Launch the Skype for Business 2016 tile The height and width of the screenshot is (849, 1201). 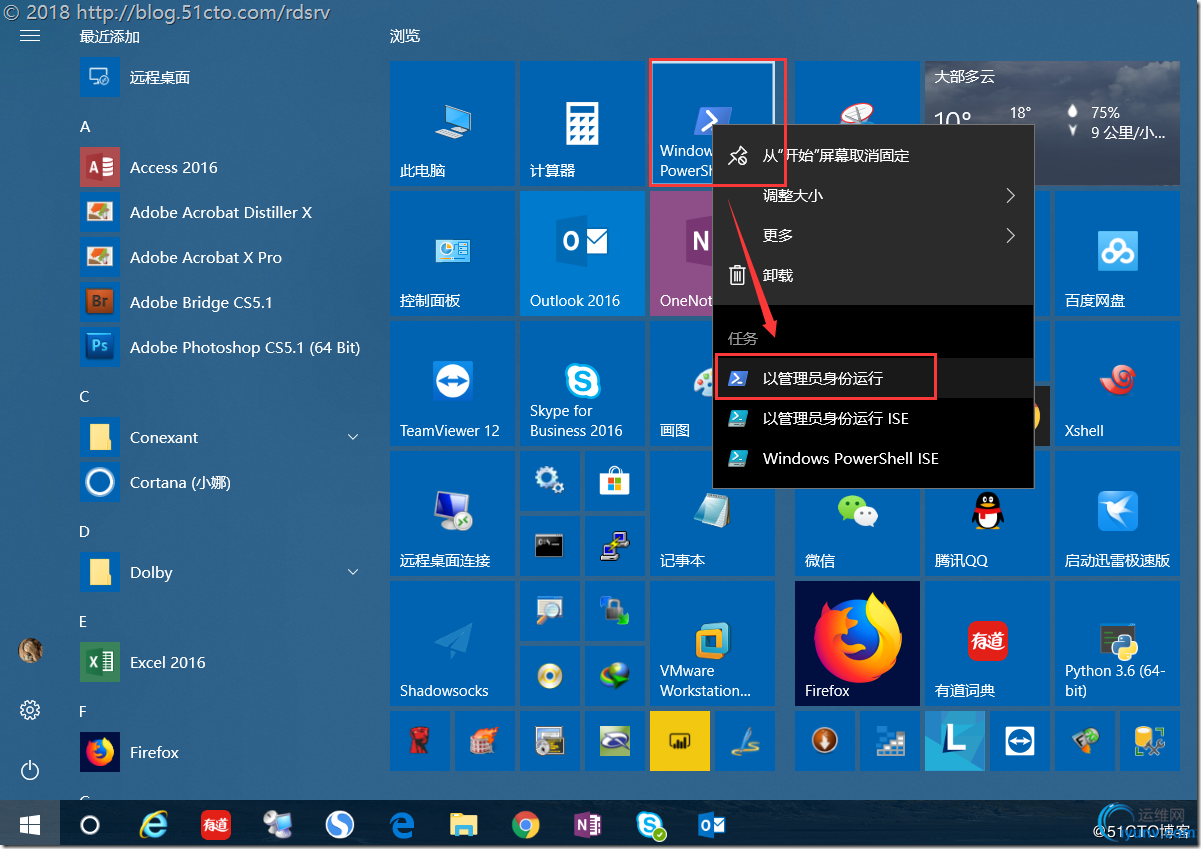(582, 384)
